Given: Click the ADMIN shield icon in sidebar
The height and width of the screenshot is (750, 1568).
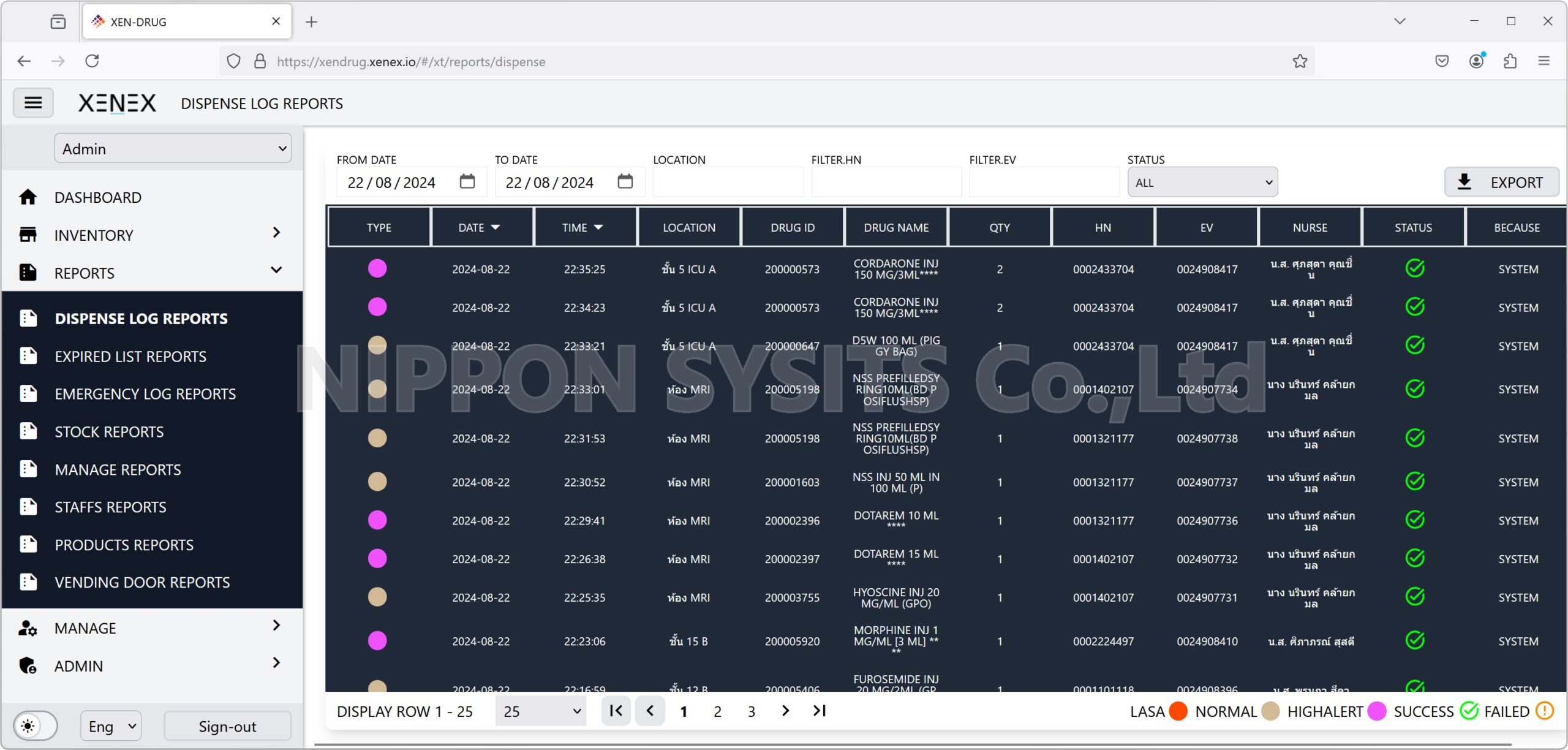Looking at the screenshot, I should coord(28,665).
